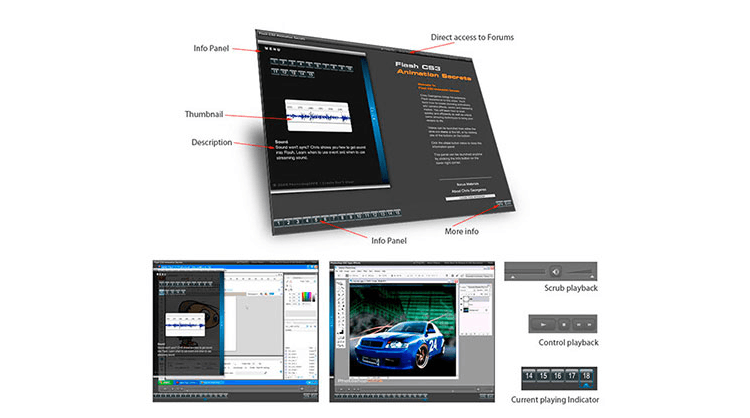Select chapter 16 button
This screenshot has width=750, height=418.
[x=558, y=376]
